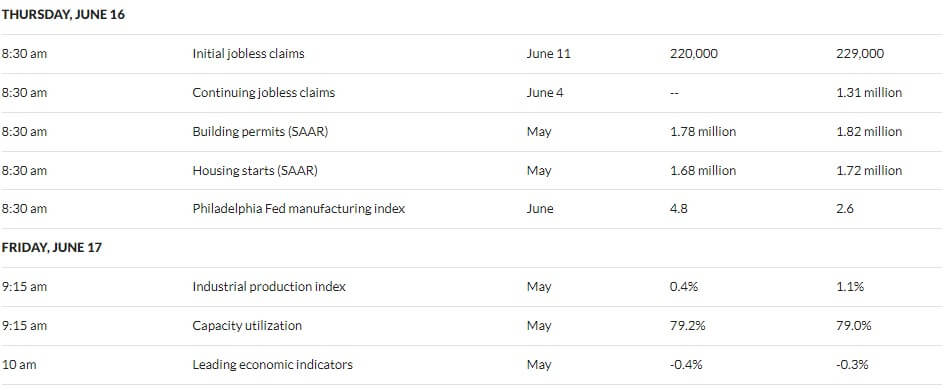946x390 pixels.
Task: Select Leading economic indicators entry
Action: pyautogui.click(x=272, y=365)
